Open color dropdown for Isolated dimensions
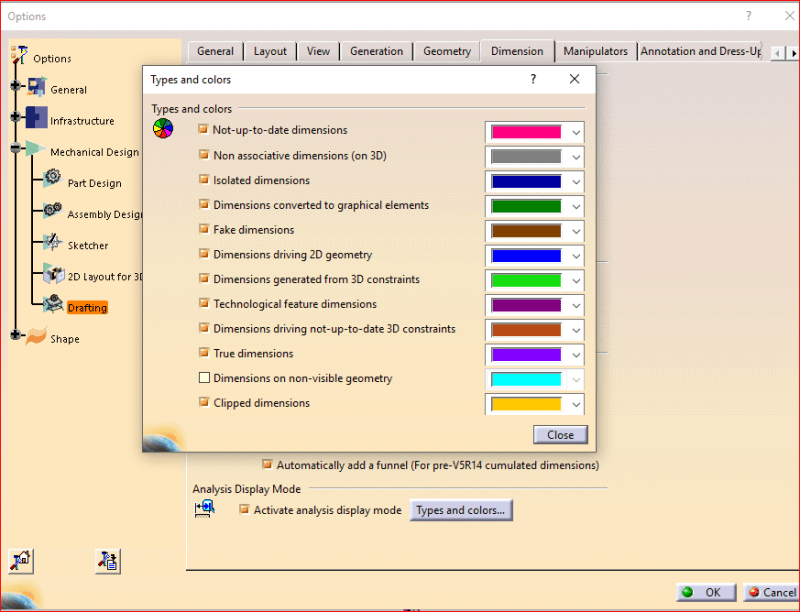800x612 pixels. pyautogui.click(x=575, y=181)
